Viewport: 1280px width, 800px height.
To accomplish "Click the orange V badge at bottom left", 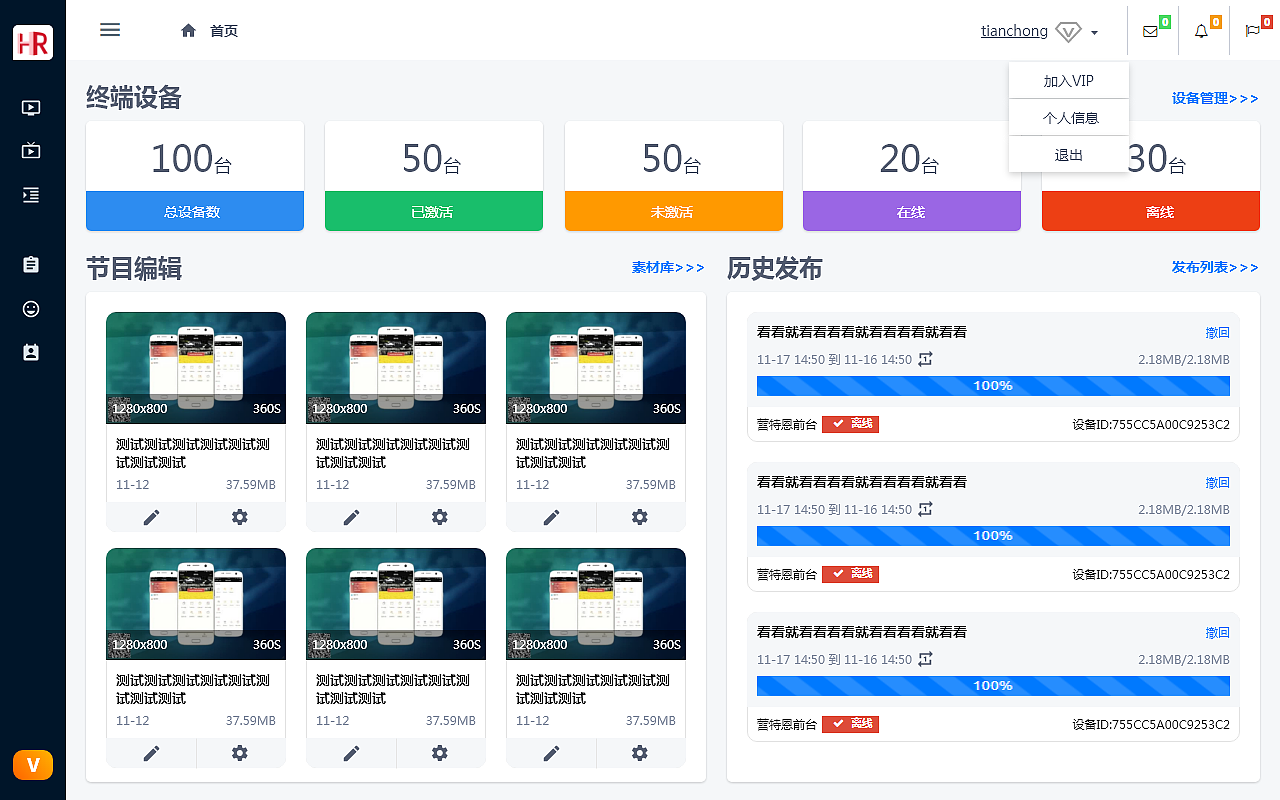I will click(33, 764).
